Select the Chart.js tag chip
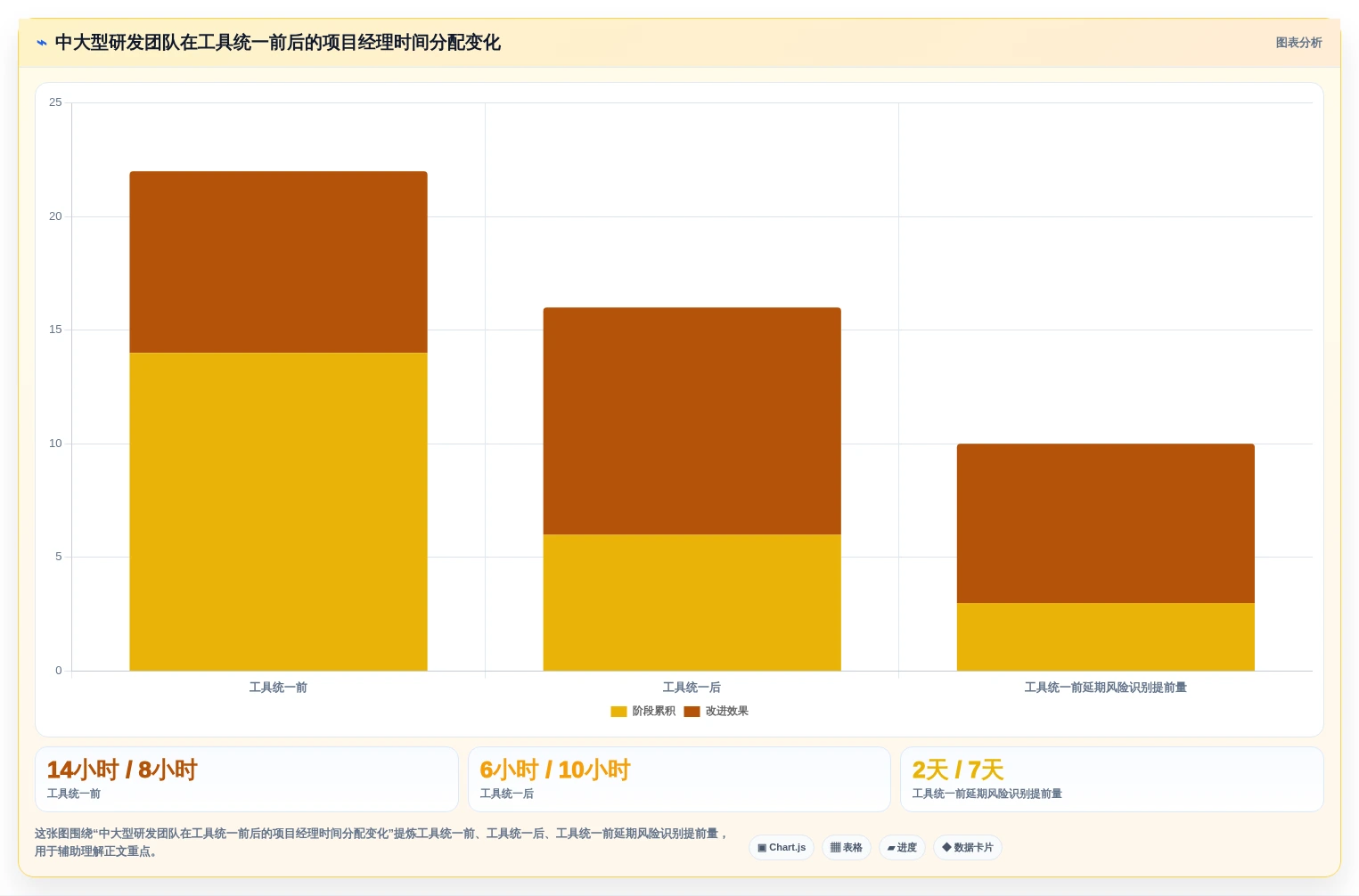 (x=782, y=848)
